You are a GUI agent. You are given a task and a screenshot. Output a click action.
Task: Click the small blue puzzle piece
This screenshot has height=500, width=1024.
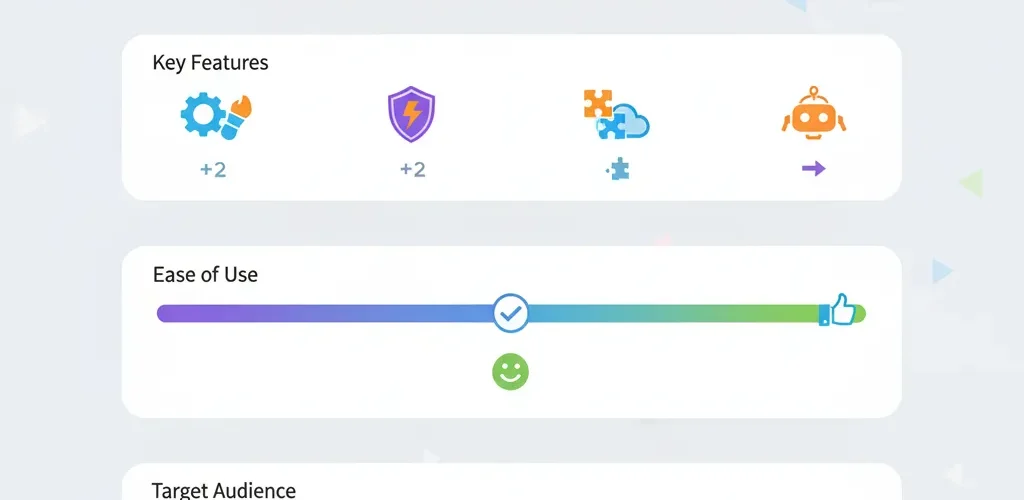point(615,170)
